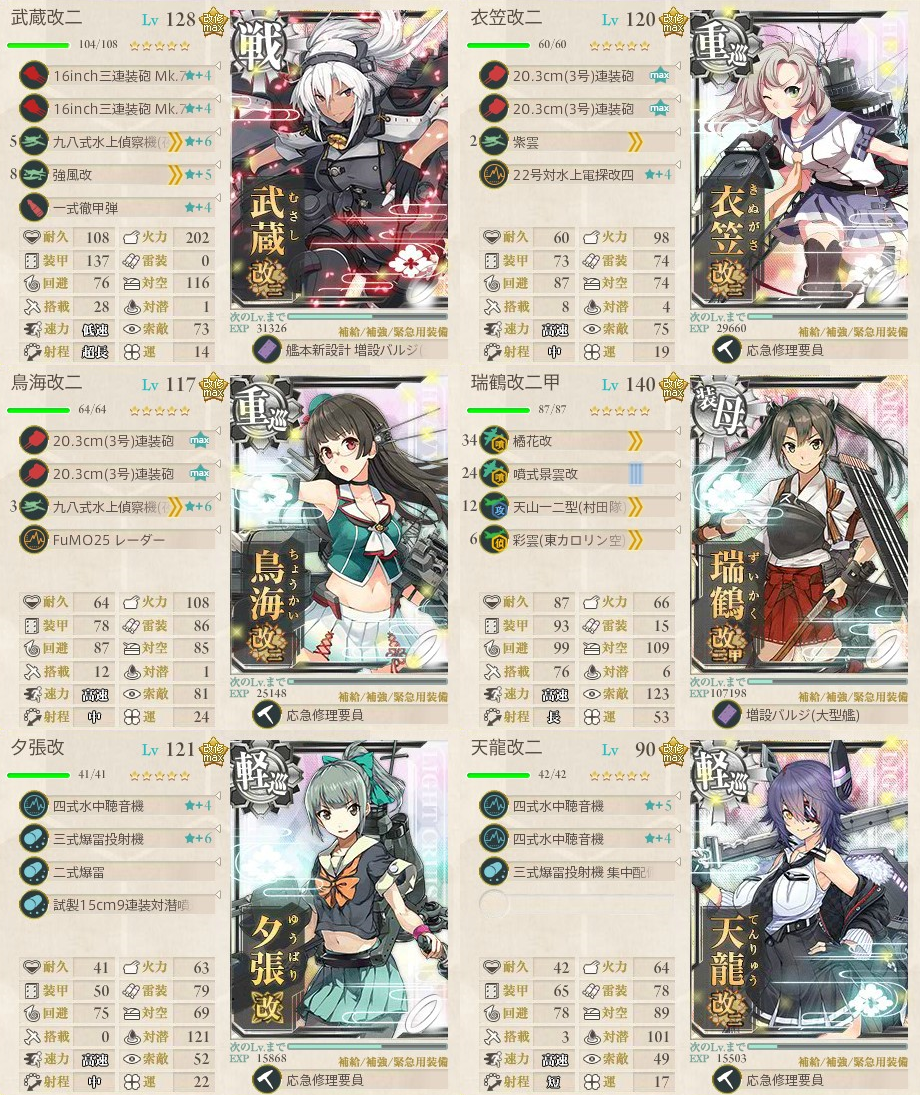This screenshot has height=1095, width=920.
Task: Open Zuikaku Kai Ni A character card
Action: [799, 526]
